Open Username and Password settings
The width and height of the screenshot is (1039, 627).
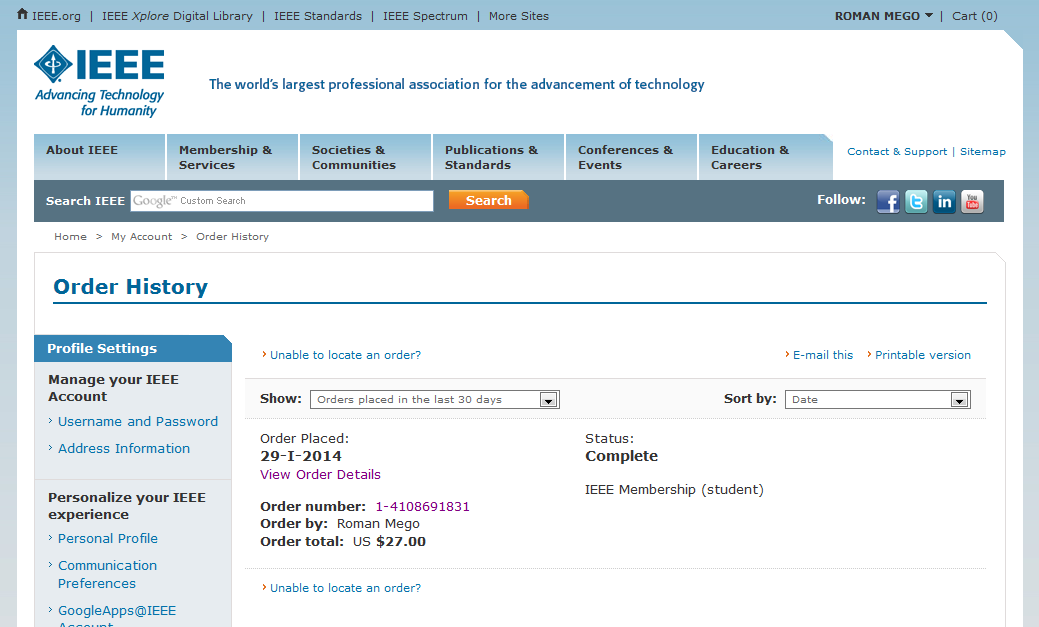click(138, 422)
